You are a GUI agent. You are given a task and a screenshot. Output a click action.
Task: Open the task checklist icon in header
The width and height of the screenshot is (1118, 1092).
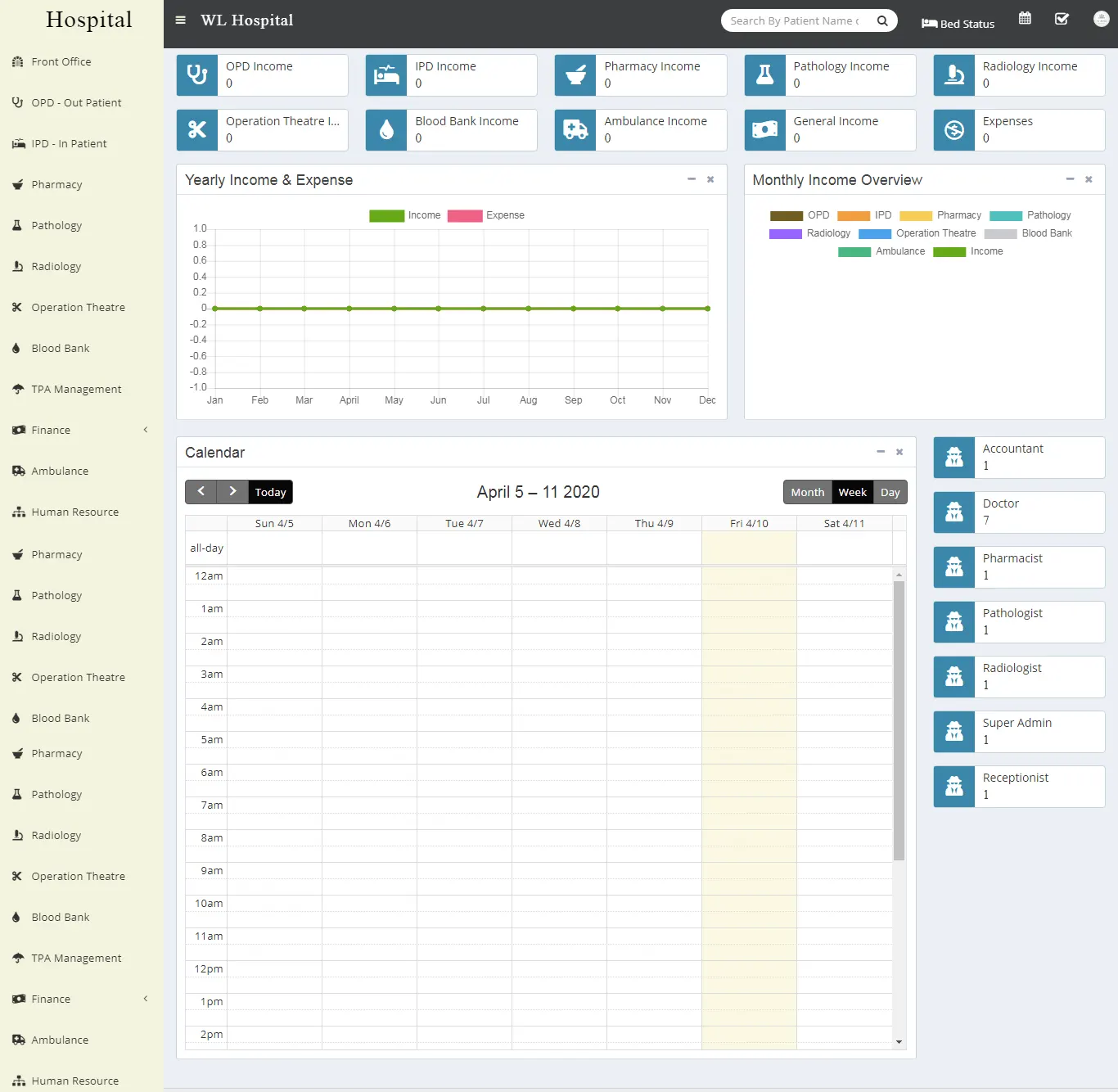(x=1062, y=19)
